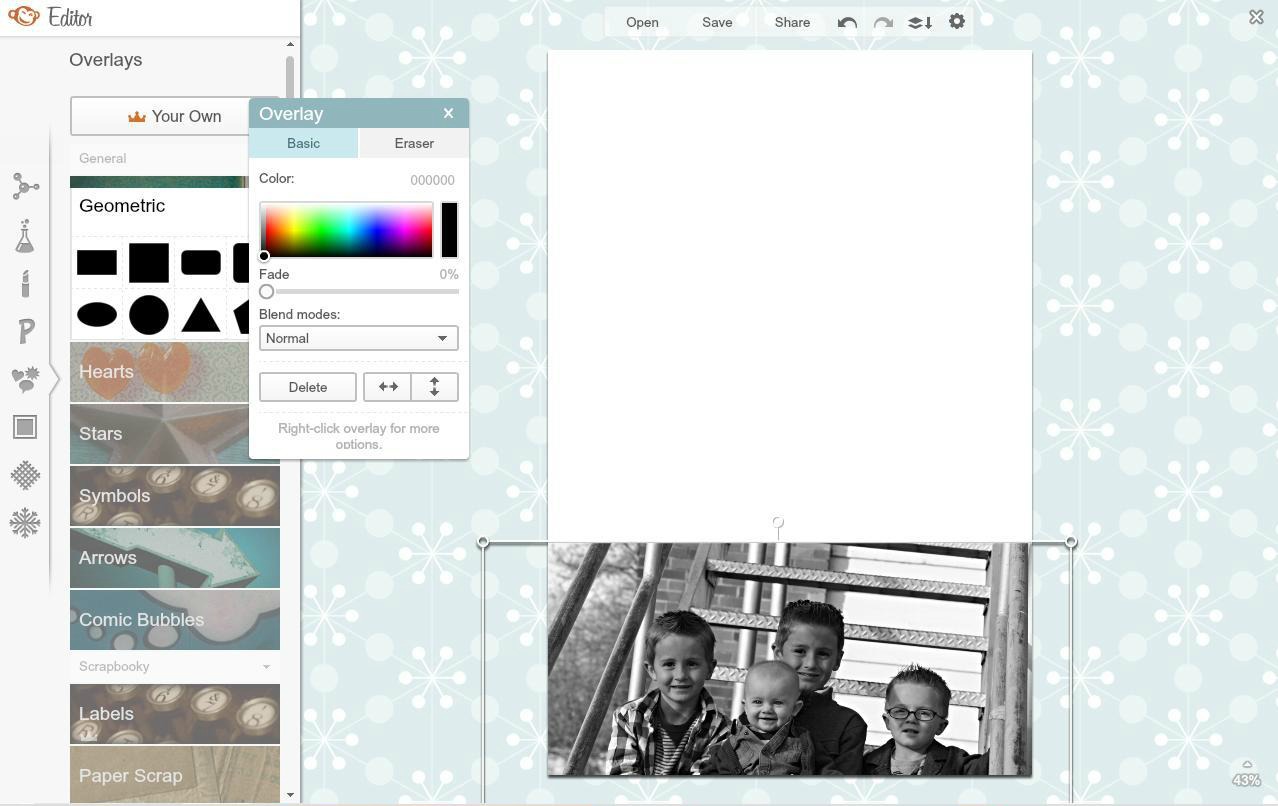Add the circle geometric shape
1278x806 pixels.
[149, 315]
